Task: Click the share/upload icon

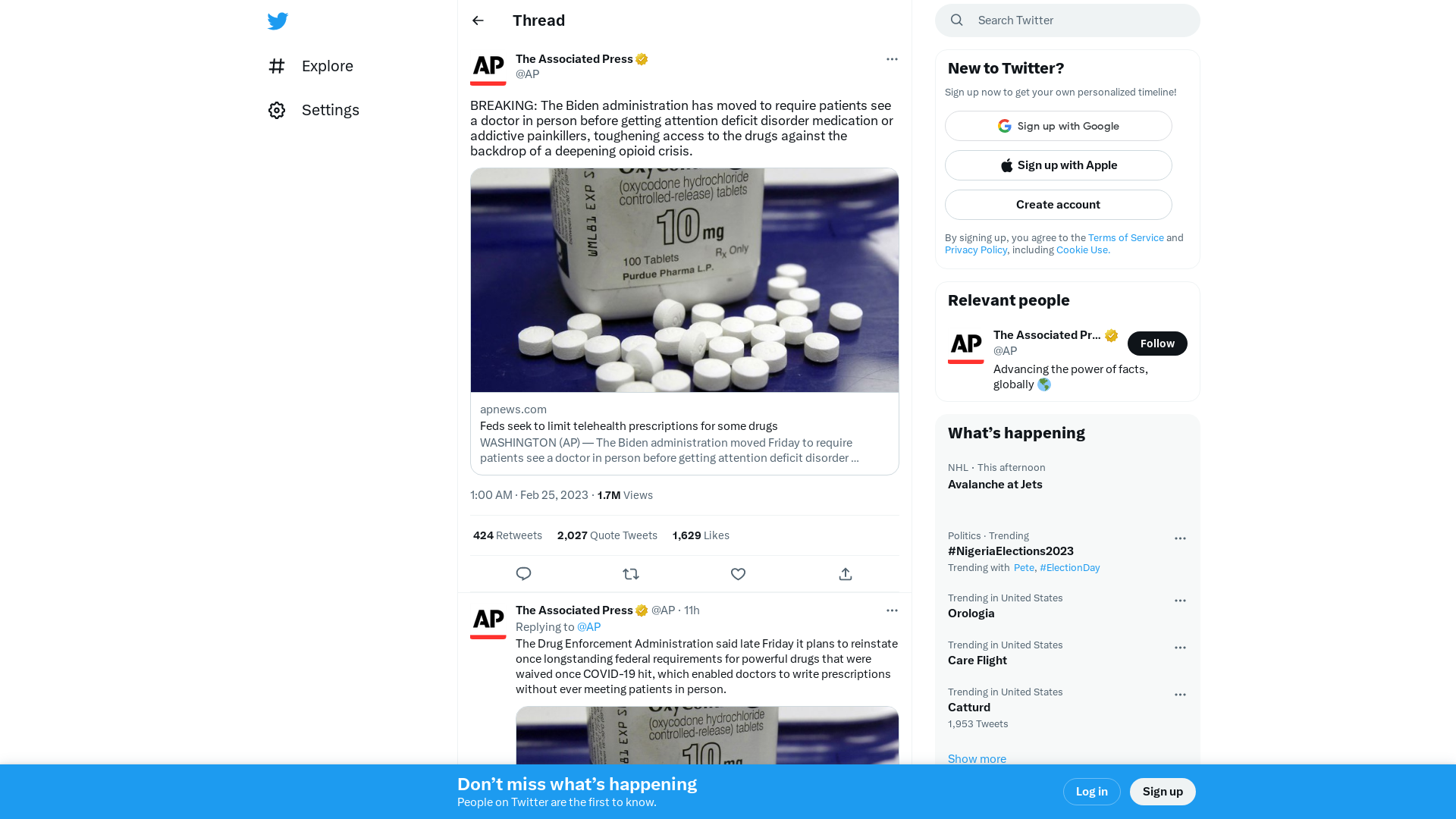Action: coord(845,574)
